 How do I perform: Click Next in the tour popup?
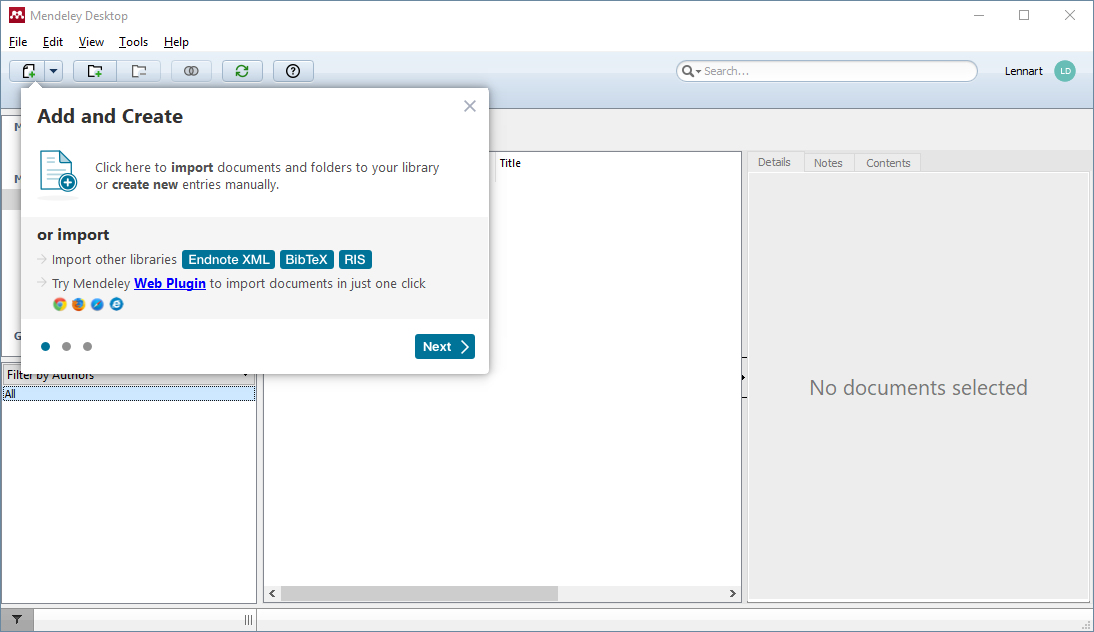pyautogui.click(x=445, y=347)
